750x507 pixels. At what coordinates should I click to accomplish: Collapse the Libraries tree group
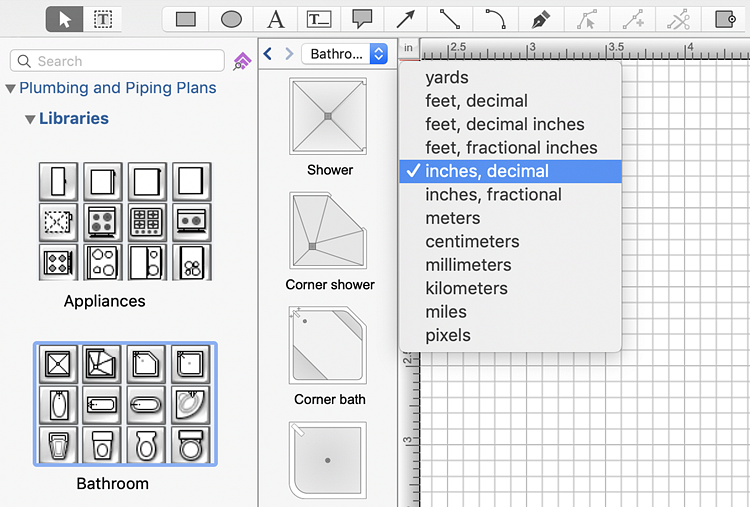30,119
